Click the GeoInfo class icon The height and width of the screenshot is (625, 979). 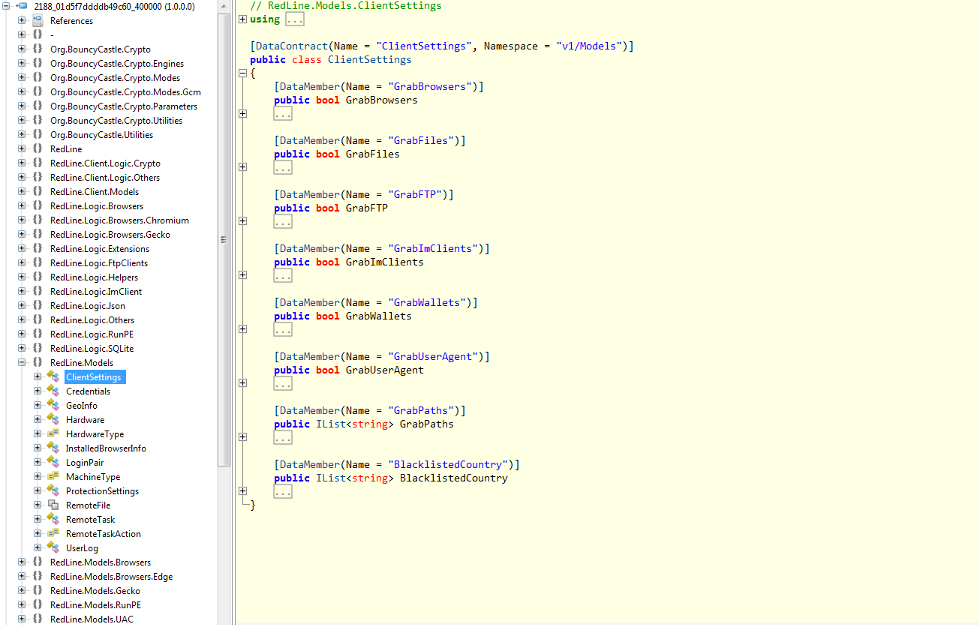[x=53, y=405]
